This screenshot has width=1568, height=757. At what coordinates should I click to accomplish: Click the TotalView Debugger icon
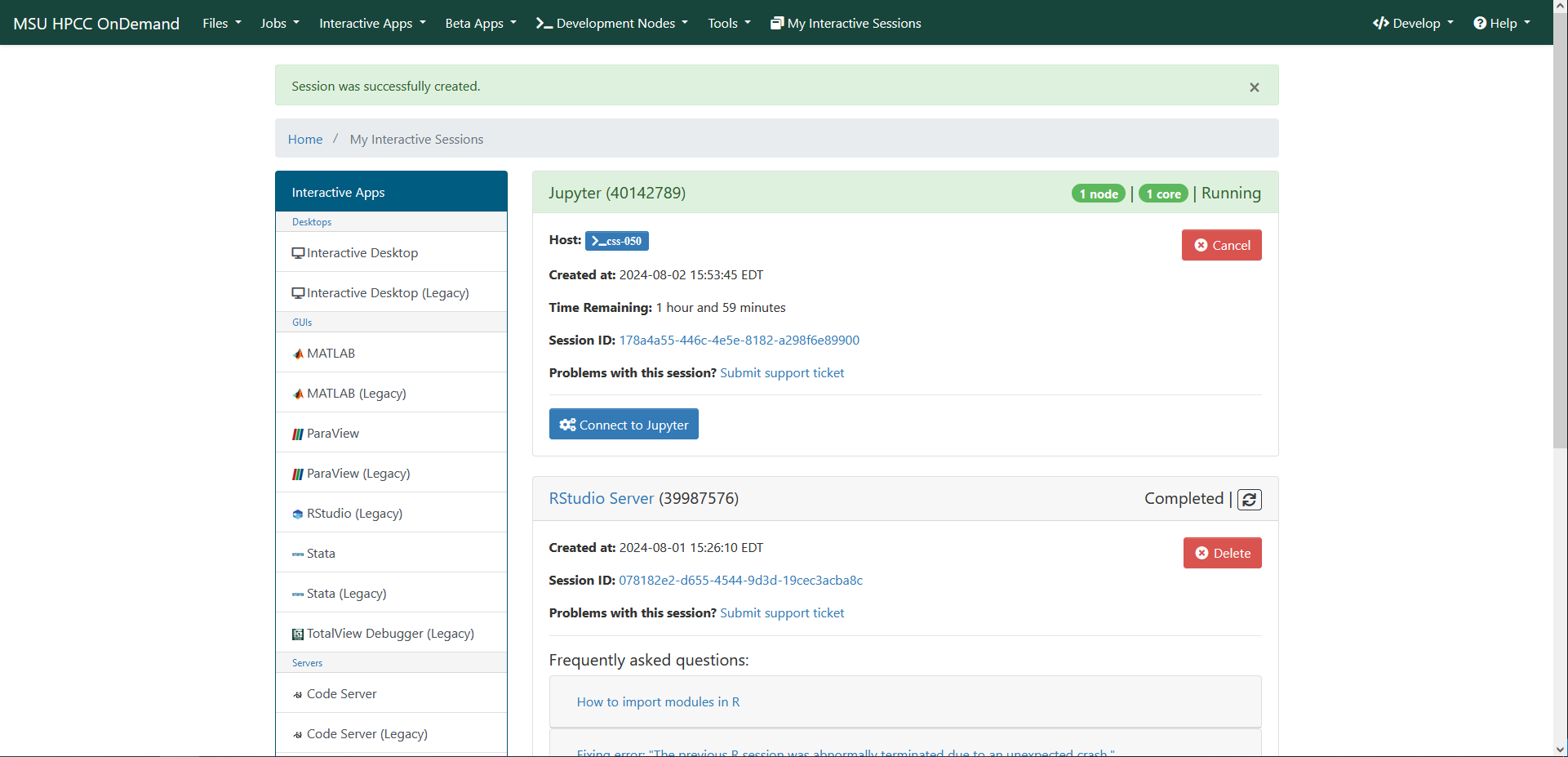[x=298, y=634]
